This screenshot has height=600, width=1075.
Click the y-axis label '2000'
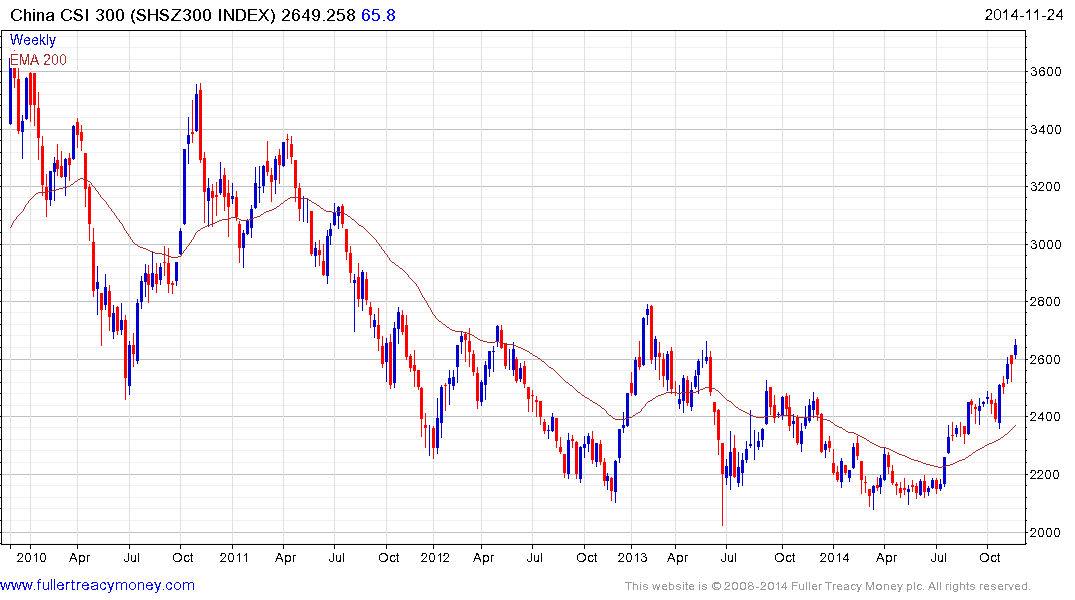point(1046,532)
